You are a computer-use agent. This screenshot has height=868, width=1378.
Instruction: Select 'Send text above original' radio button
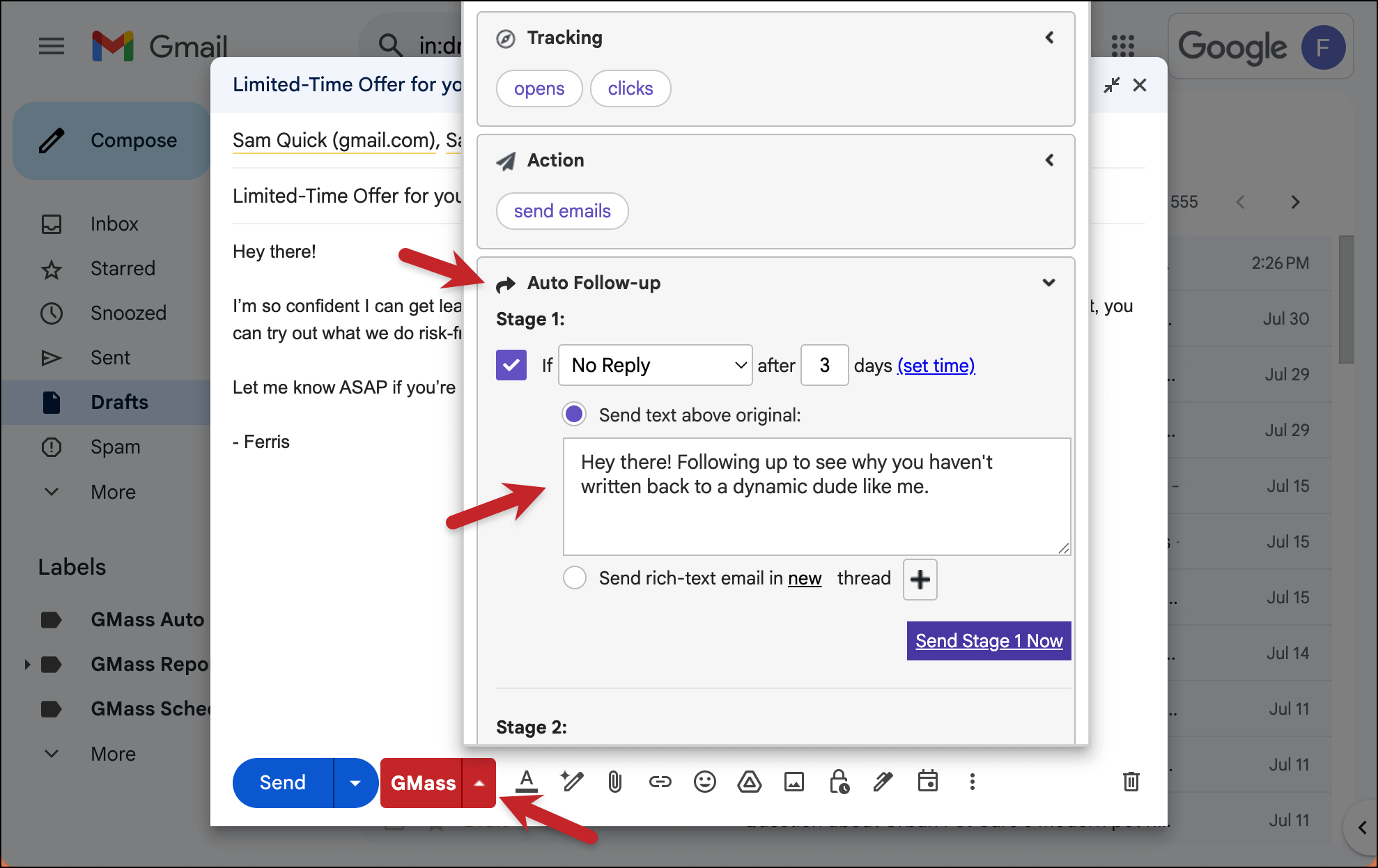coord(574,414)
